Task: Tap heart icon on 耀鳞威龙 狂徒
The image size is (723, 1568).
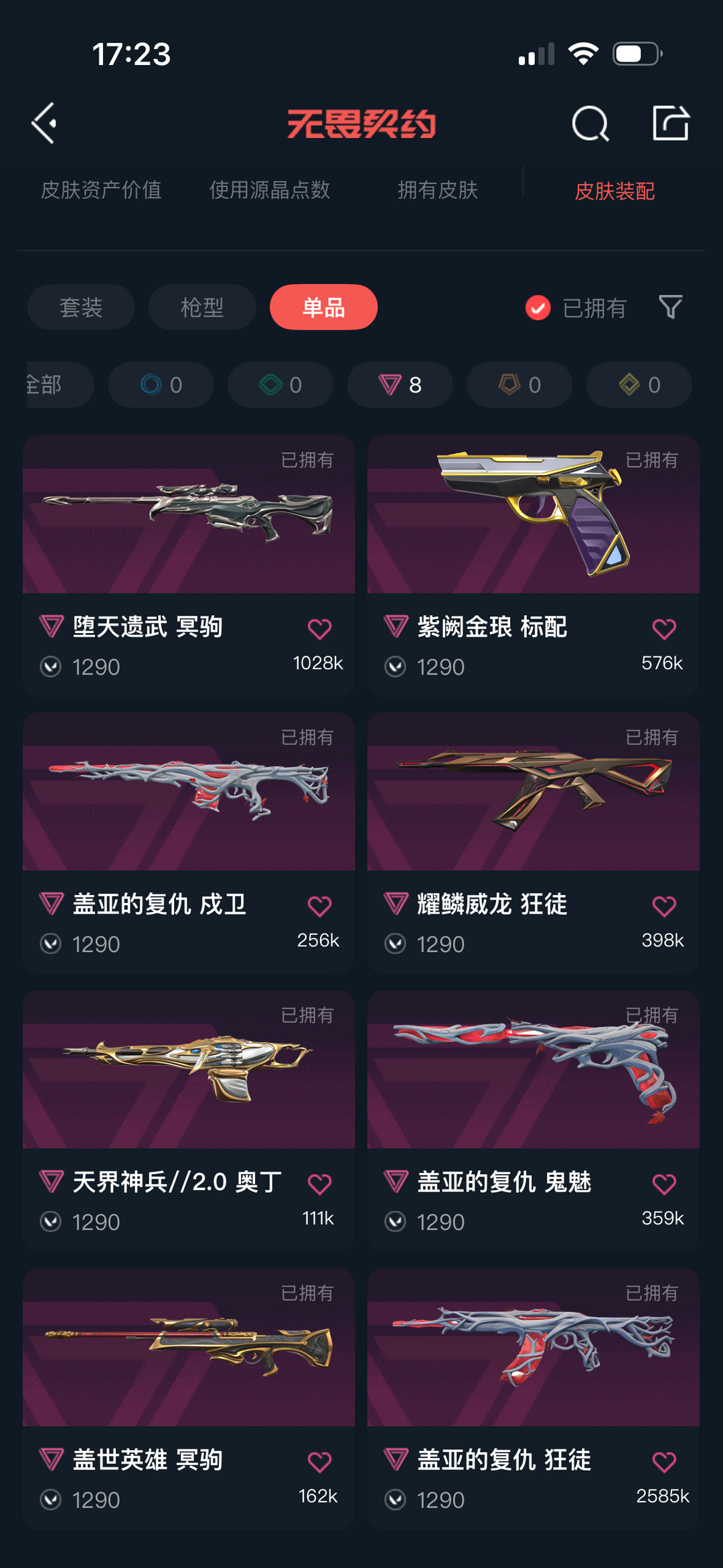Action: tap(664, 906)
